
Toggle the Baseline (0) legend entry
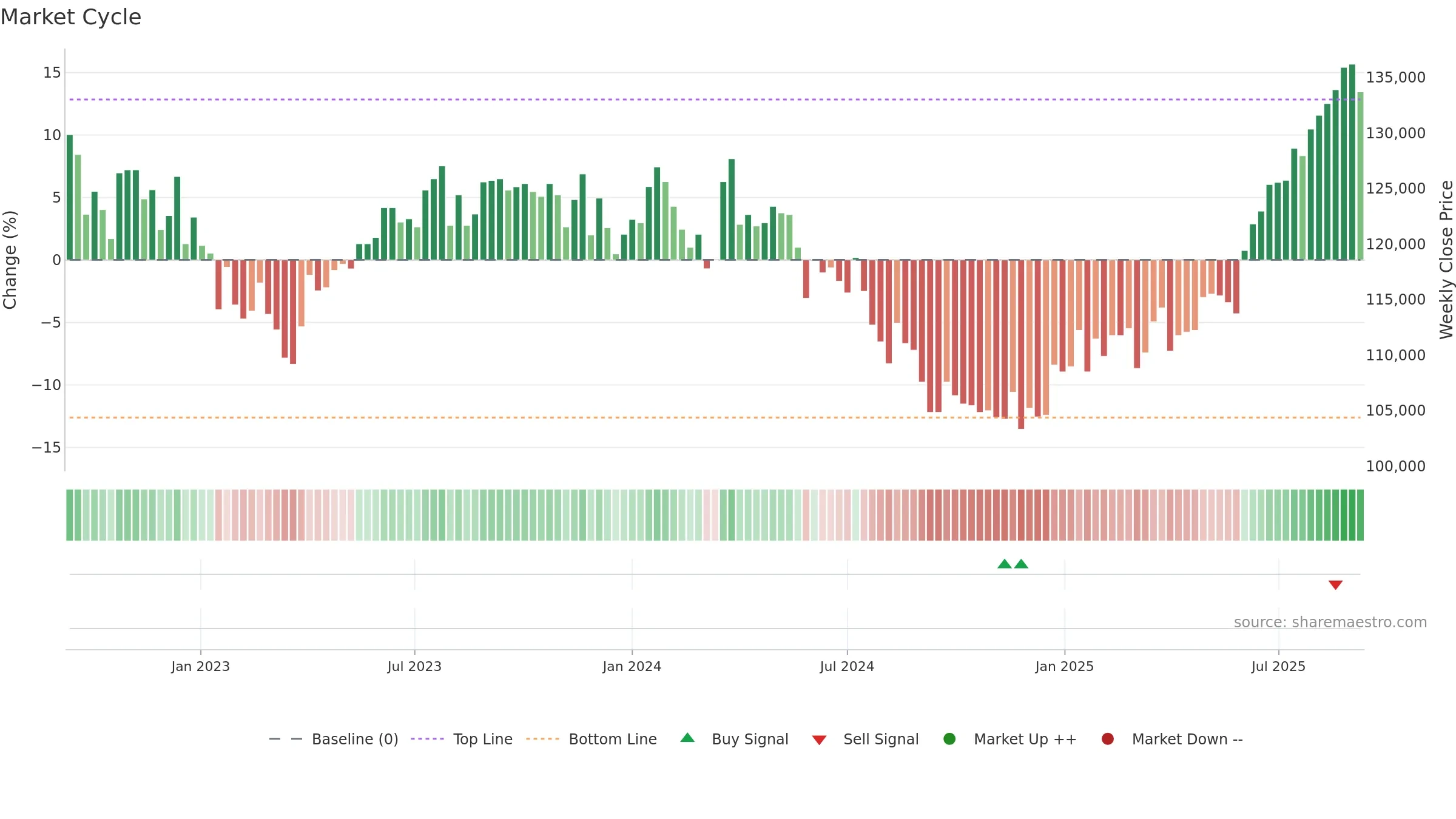coord(334,739)
